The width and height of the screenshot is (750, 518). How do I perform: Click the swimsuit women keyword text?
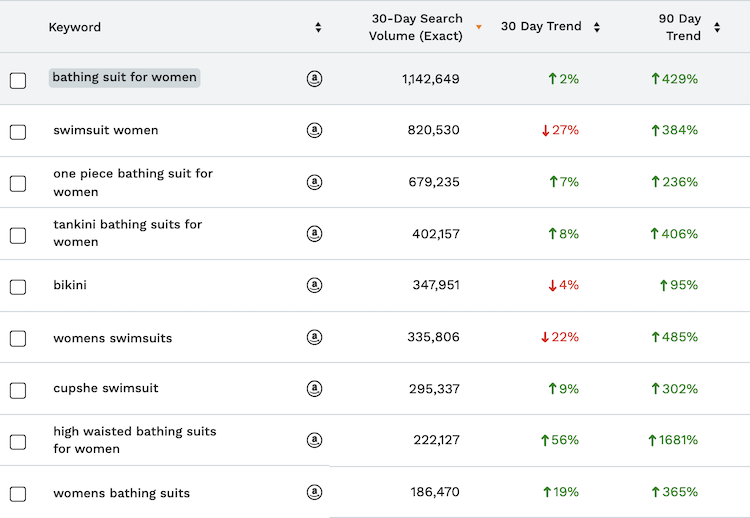105,130
